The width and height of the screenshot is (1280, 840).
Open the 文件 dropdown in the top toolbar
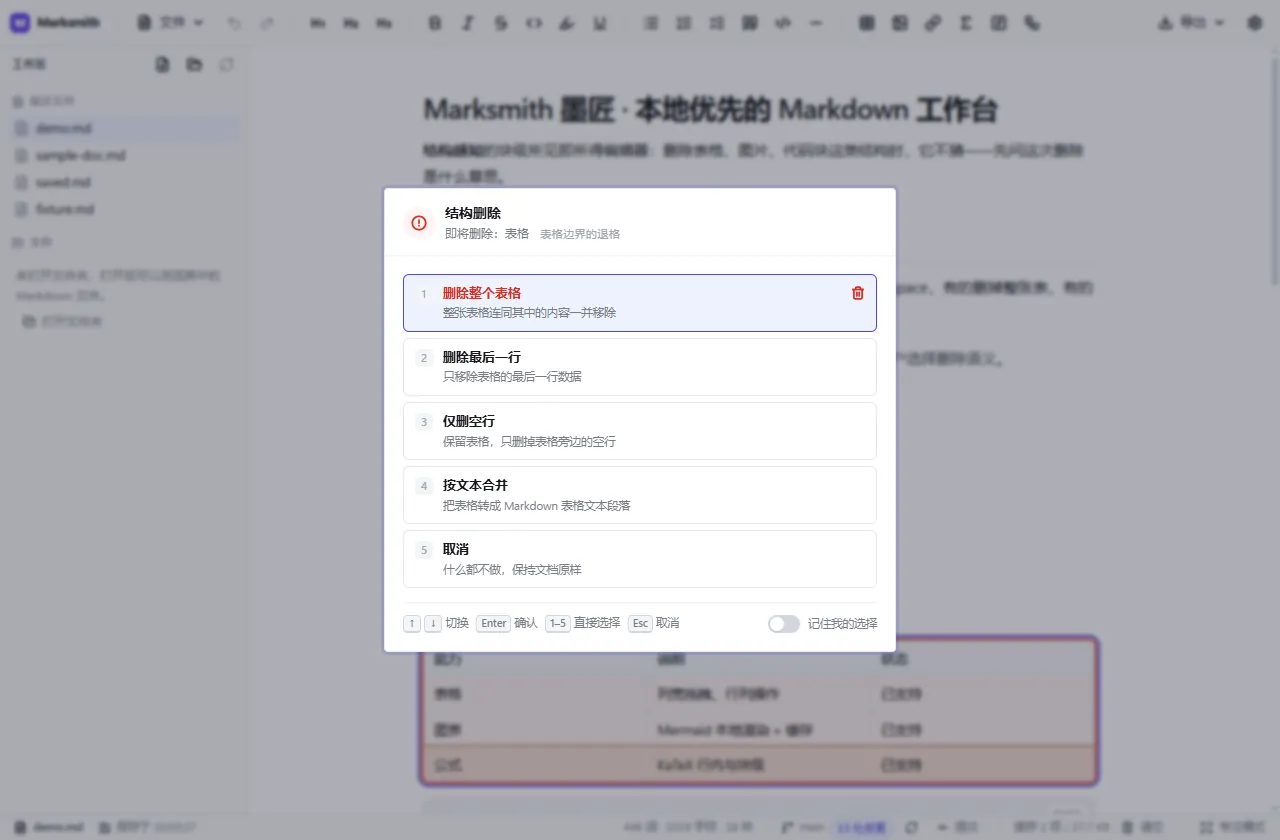point(170,22)
